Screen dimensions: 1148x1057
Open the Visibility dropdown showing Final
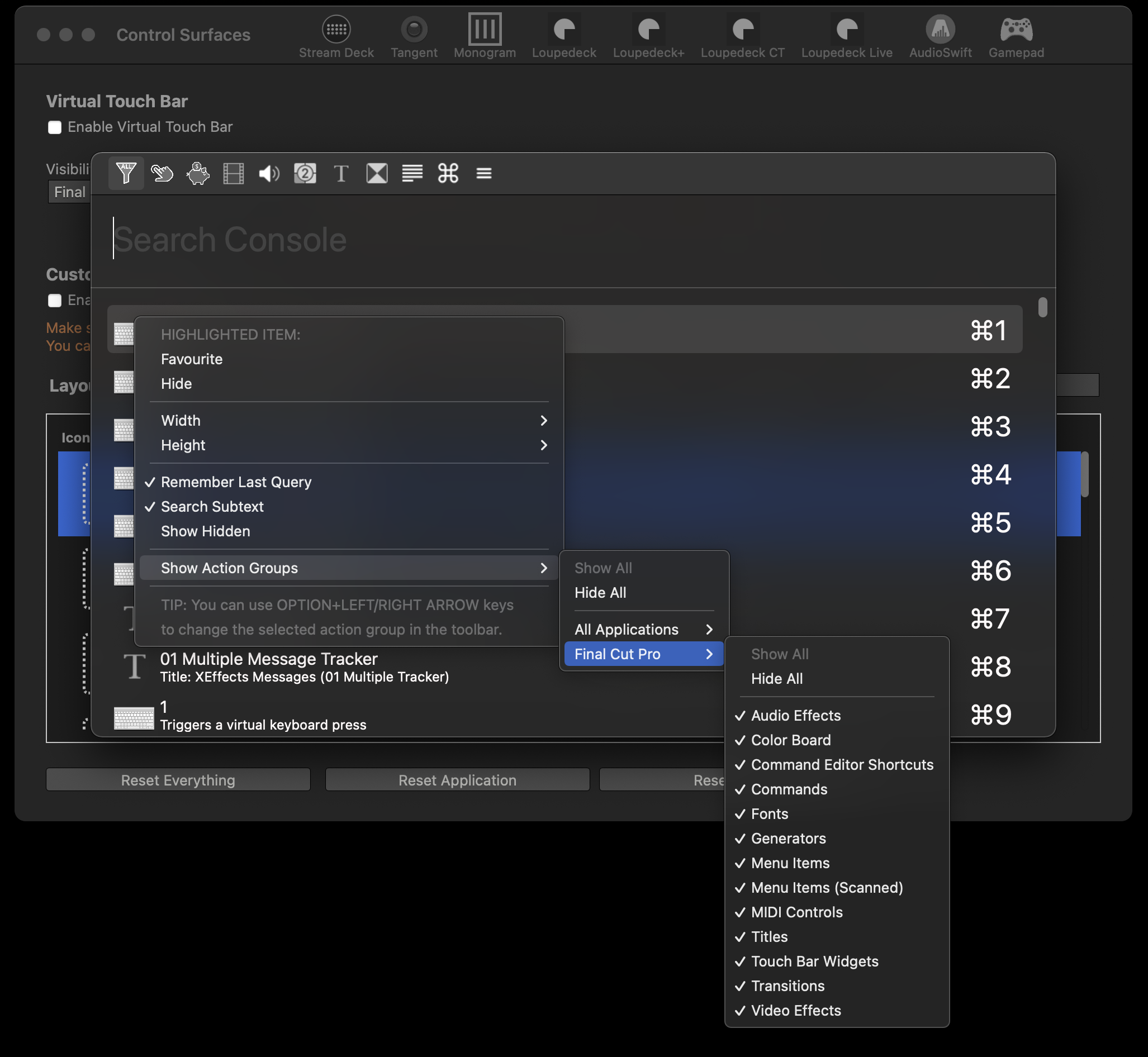[x=69, y=192]
